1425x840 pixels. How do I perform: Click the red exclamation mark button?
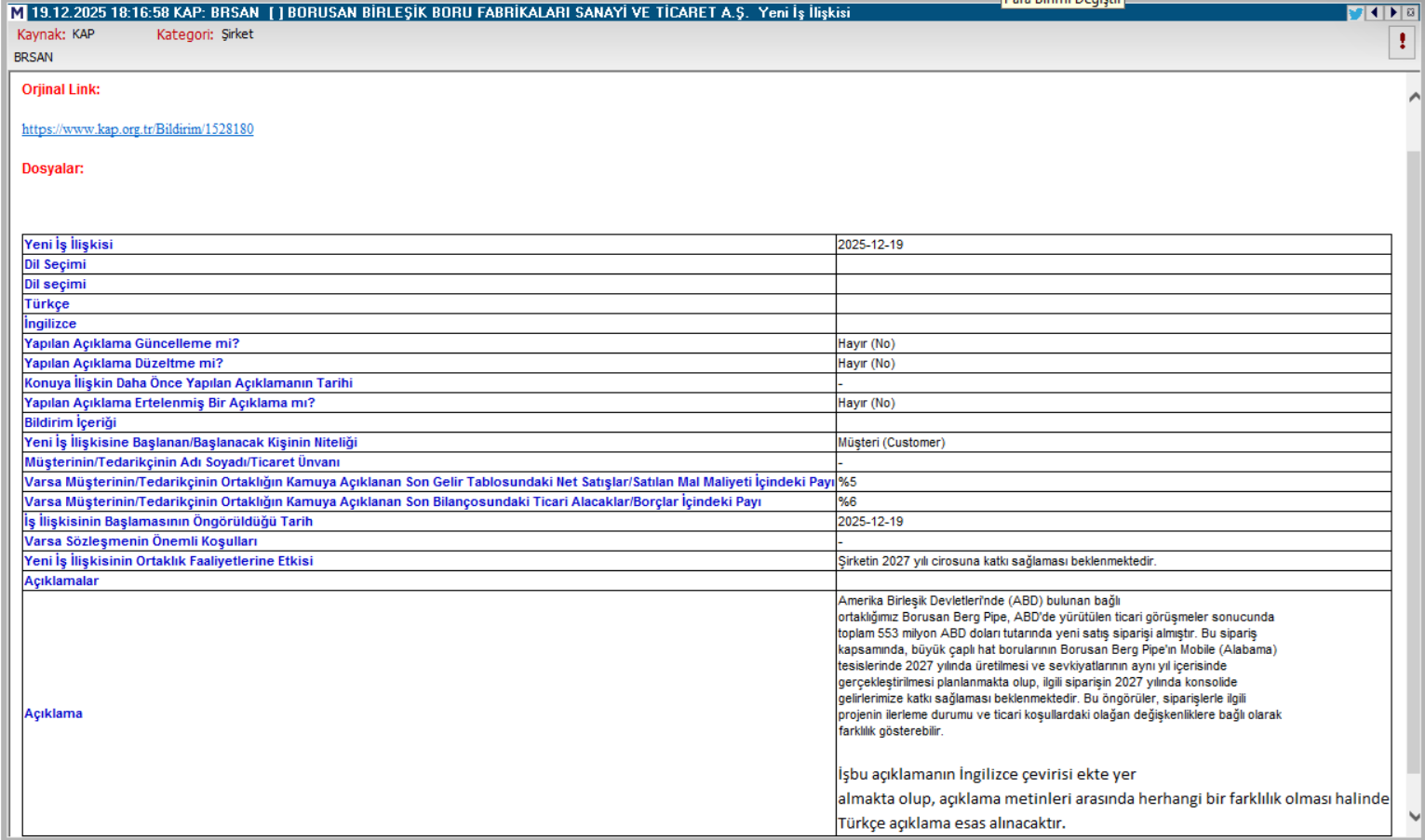pyautogui.click(x=1402, y=43)
